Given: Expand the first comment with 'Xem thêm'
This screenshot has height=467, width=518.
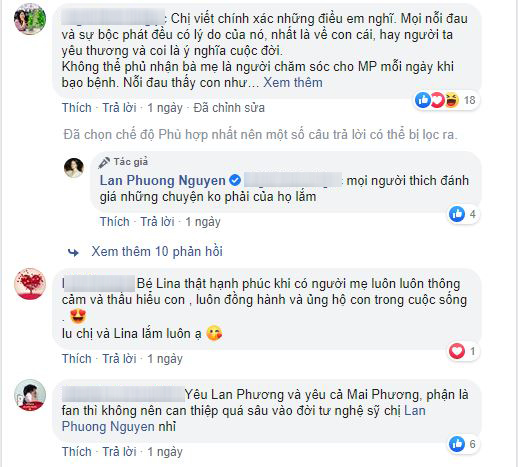Looking at the screenshot, I should pos(293,82).
